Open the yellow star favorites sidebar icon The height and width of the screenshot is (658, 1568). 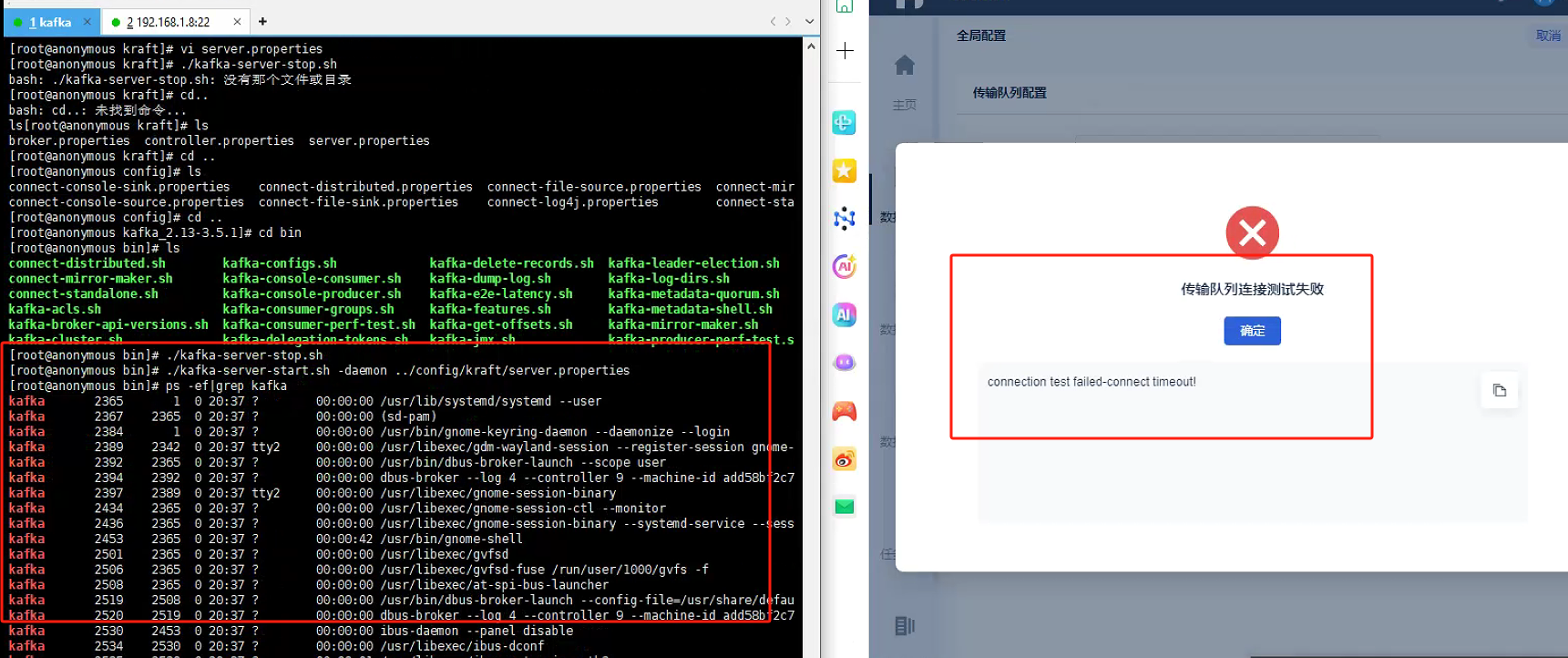point(845,170)
